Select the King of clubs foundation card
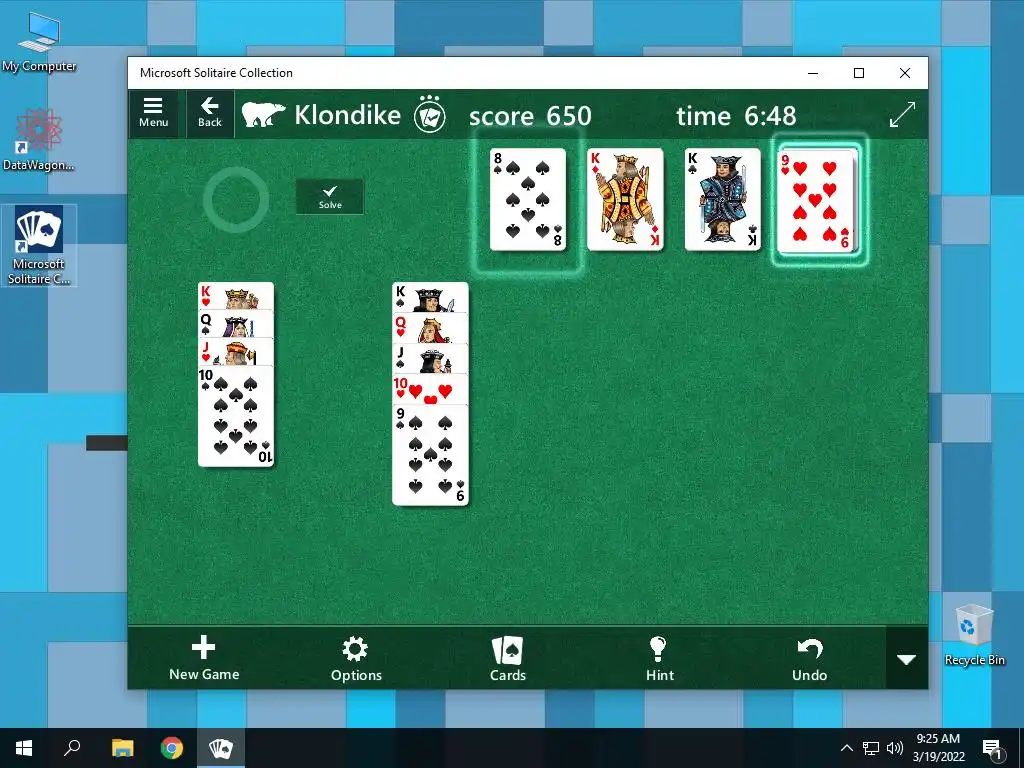The image size is (1024, 768). [x=722, y=199]
